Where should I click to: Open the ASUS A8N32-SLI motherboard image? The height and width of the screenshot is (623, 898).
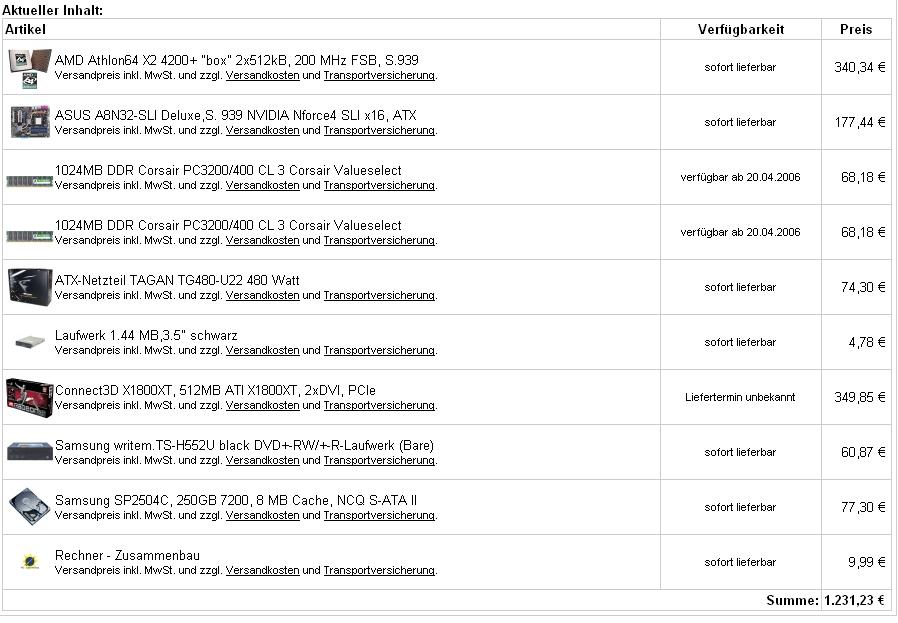30,121
